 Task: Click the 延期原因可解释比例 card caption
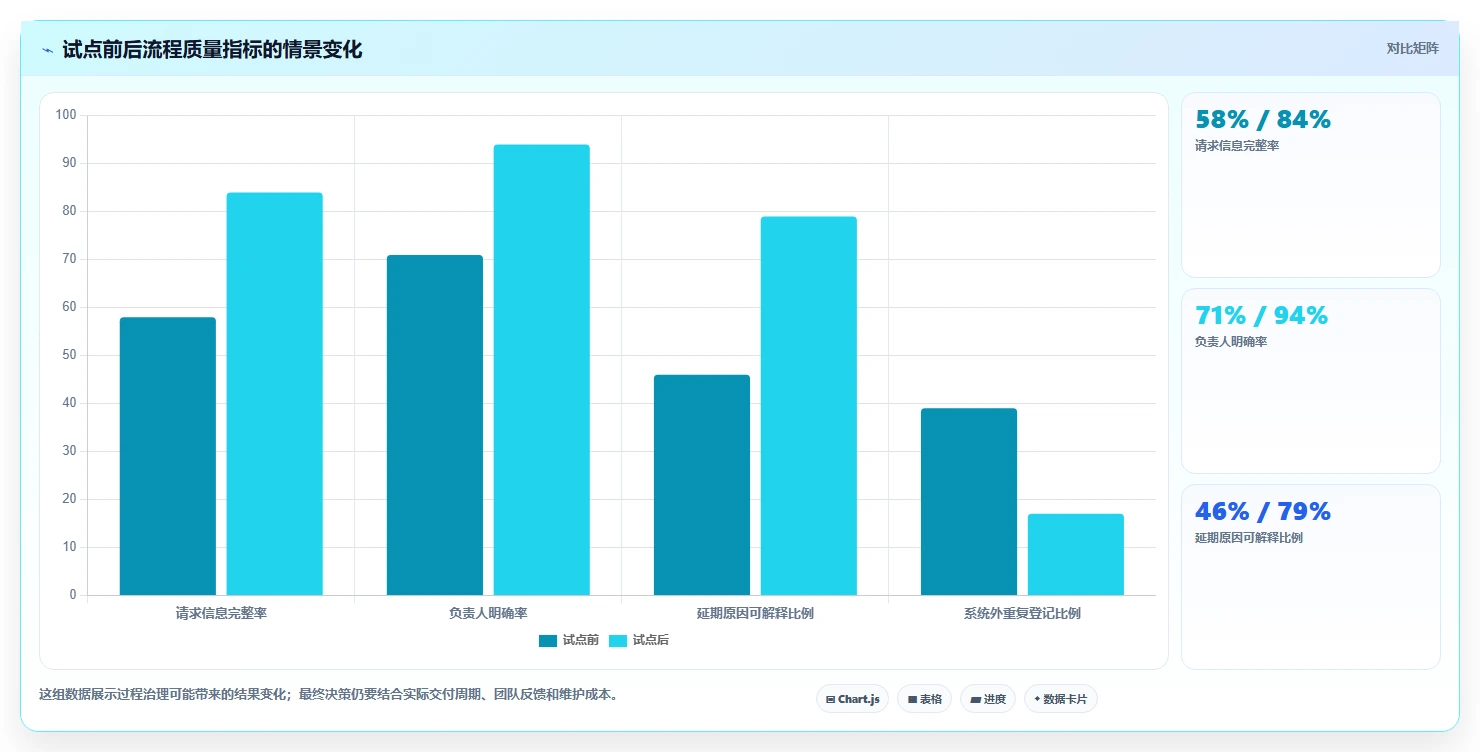click(x=1249, y=538)
